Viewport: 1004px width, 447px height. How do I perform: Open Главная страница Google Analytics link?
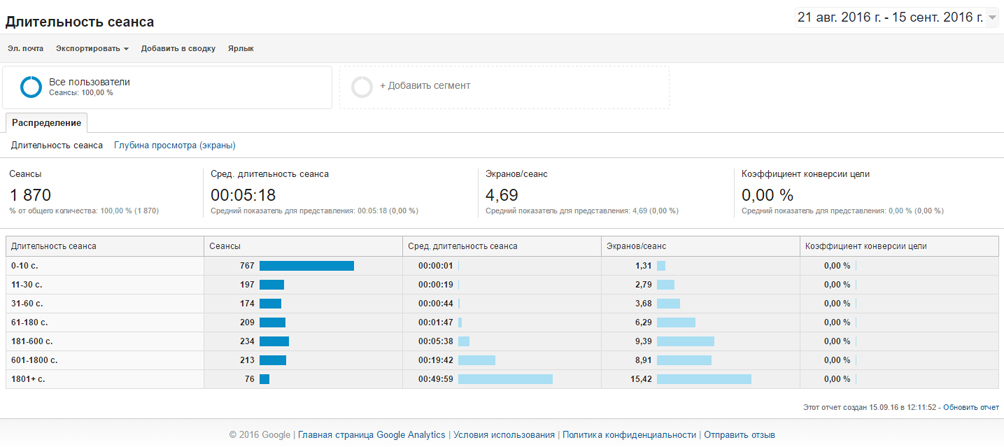click(372, 435)
